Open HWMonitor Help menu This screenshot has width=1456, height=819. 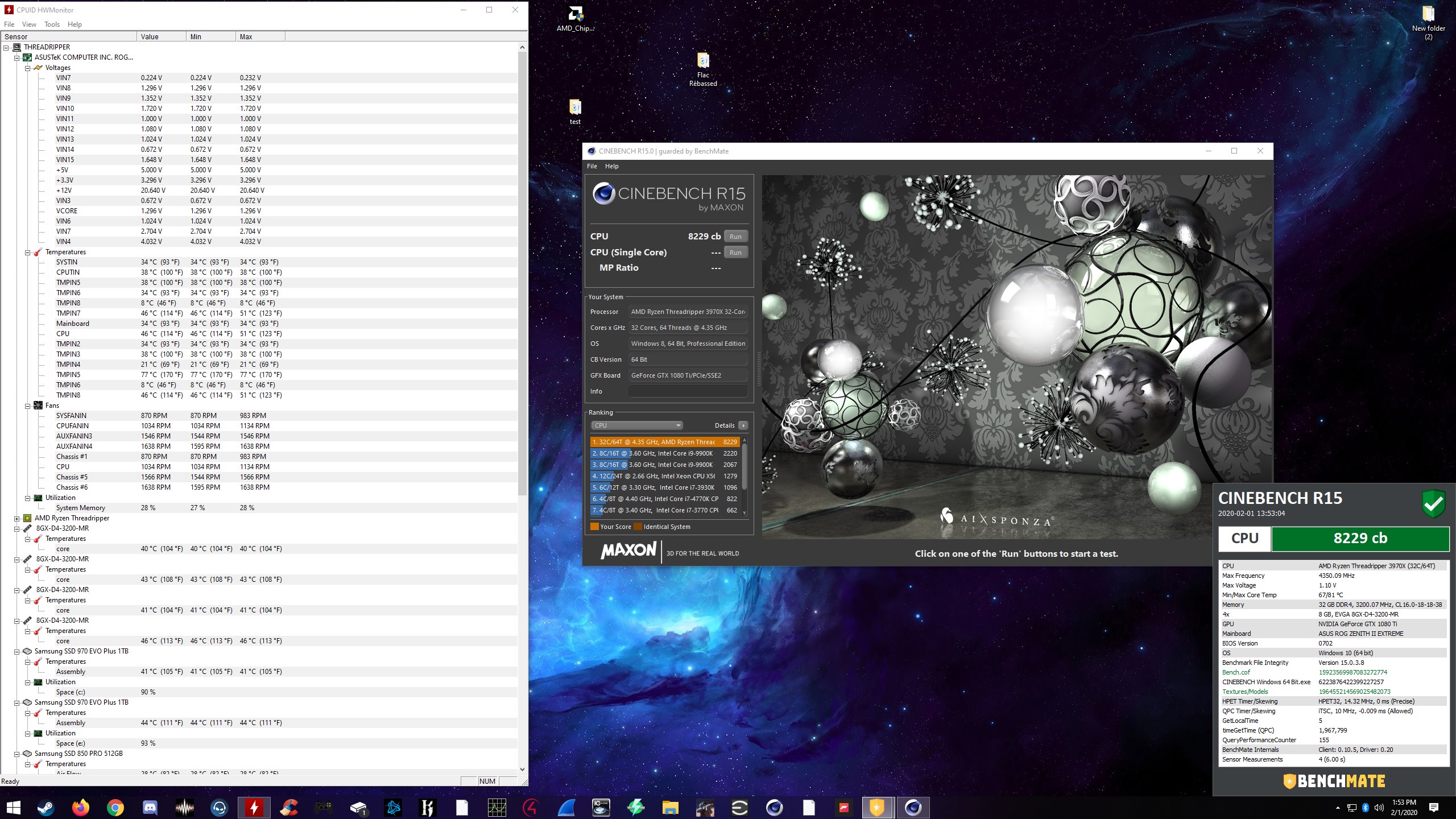(x=75, y=24)
